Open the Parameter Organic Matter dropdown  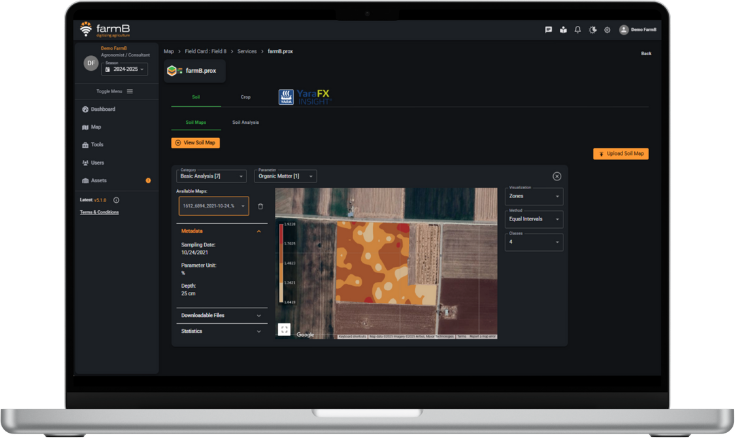point(284,176)
